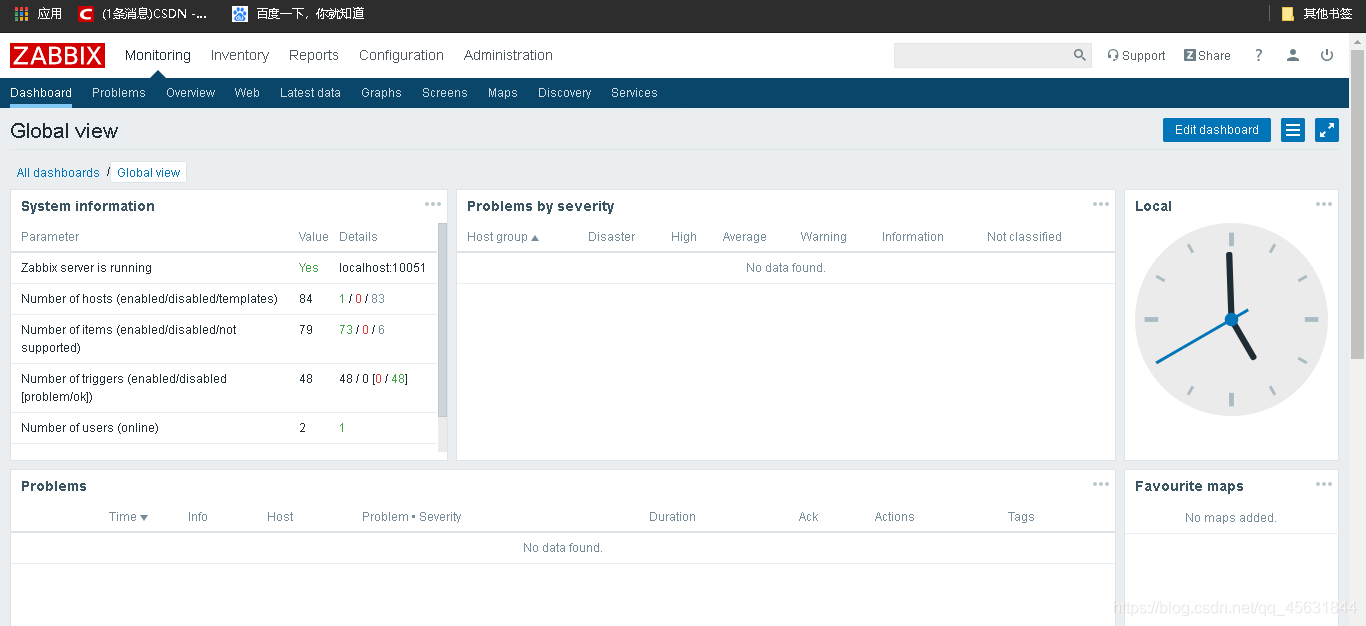This screenshot has height=626, width=1366.
Task: Click the Global view breadcrumb
Action: [149, 173]
